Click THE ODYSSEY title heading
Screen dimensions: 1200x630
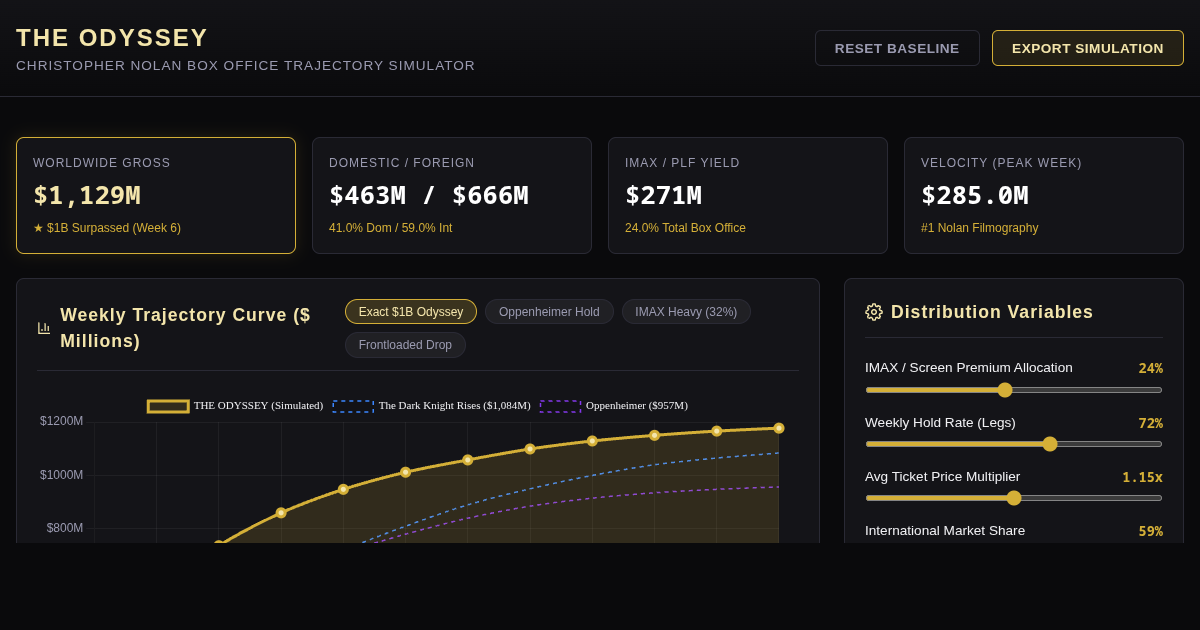coord(112,38)
